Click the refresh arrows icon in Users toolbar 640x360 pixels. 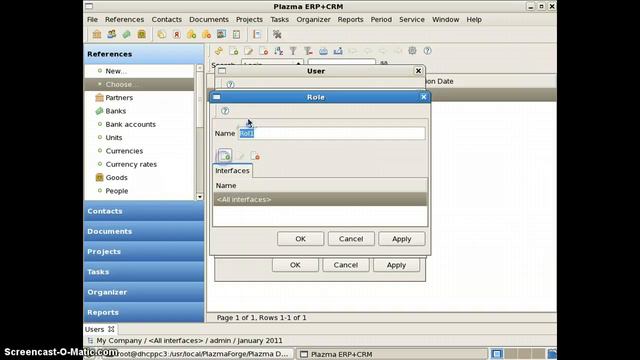tap(219, 51)
